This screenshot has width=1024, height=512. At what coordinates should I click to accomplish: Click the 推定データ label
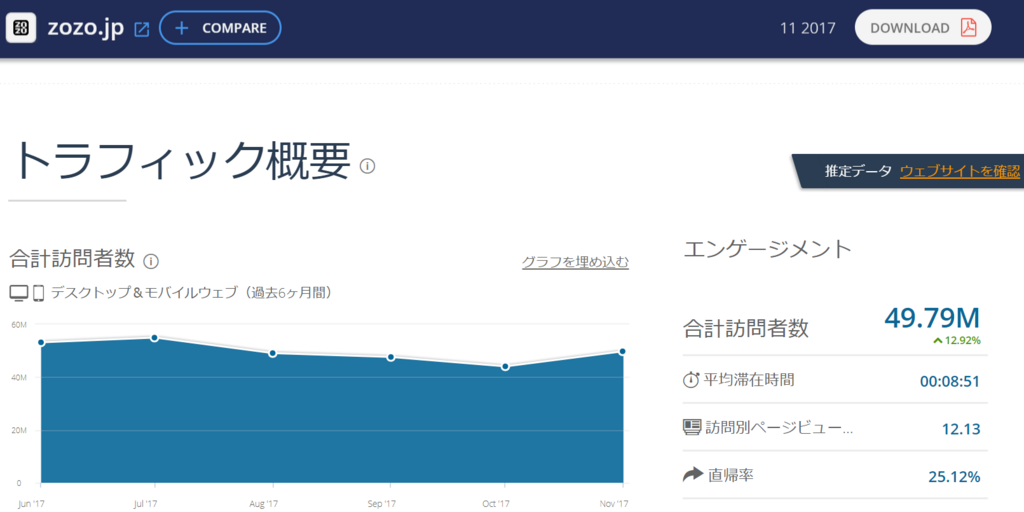(858, 172)
